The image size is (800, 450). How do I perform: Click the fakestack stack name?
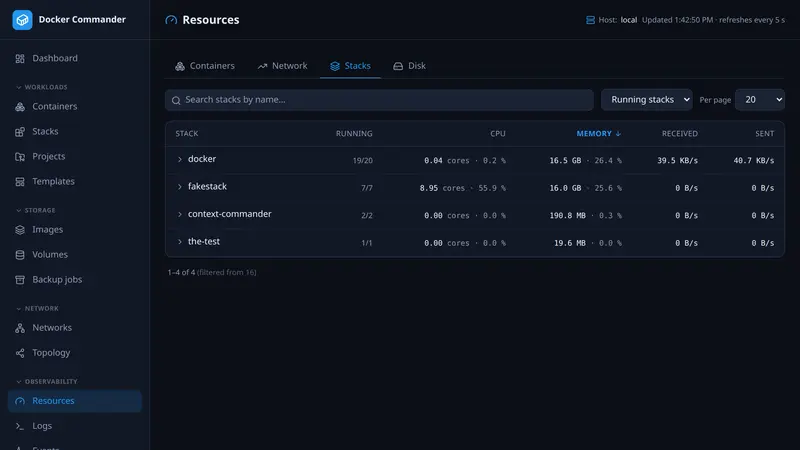(207, 187)
